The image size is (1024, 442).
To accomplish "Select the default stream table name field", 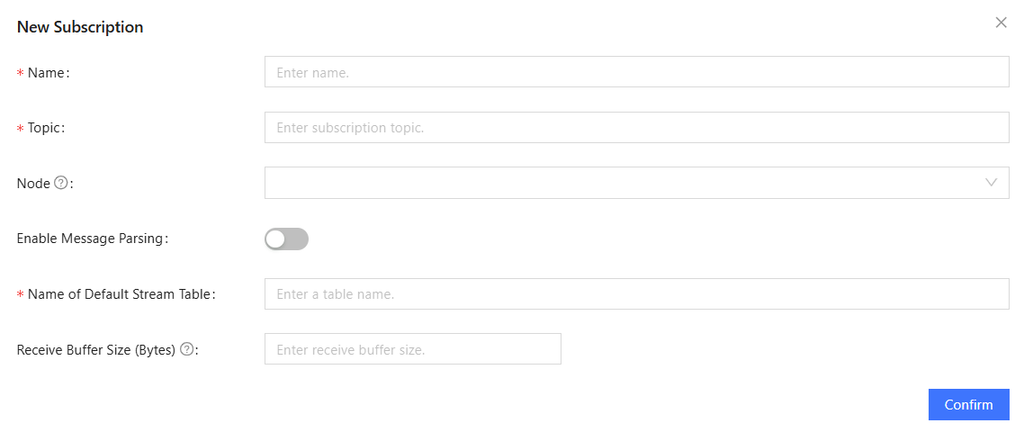I will pos(636,294).
